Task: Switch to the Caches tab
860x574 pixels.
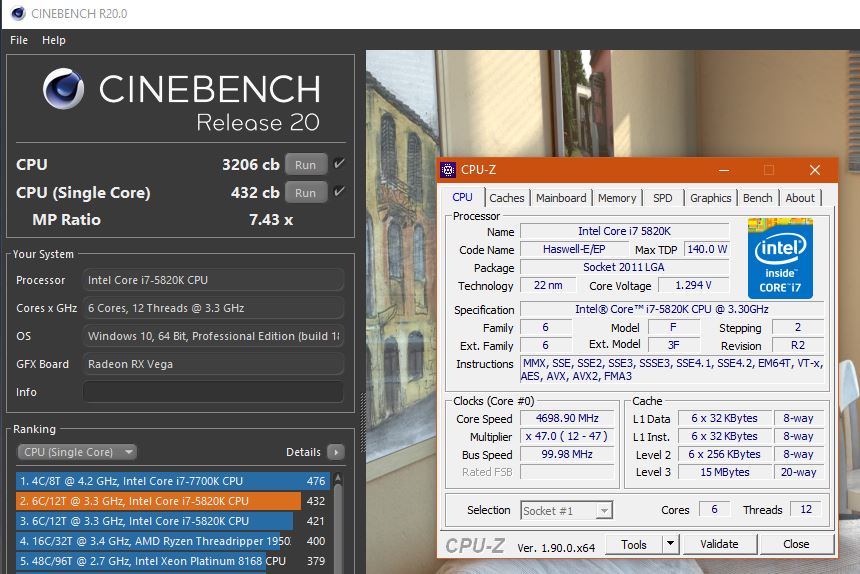Action: 507,198
